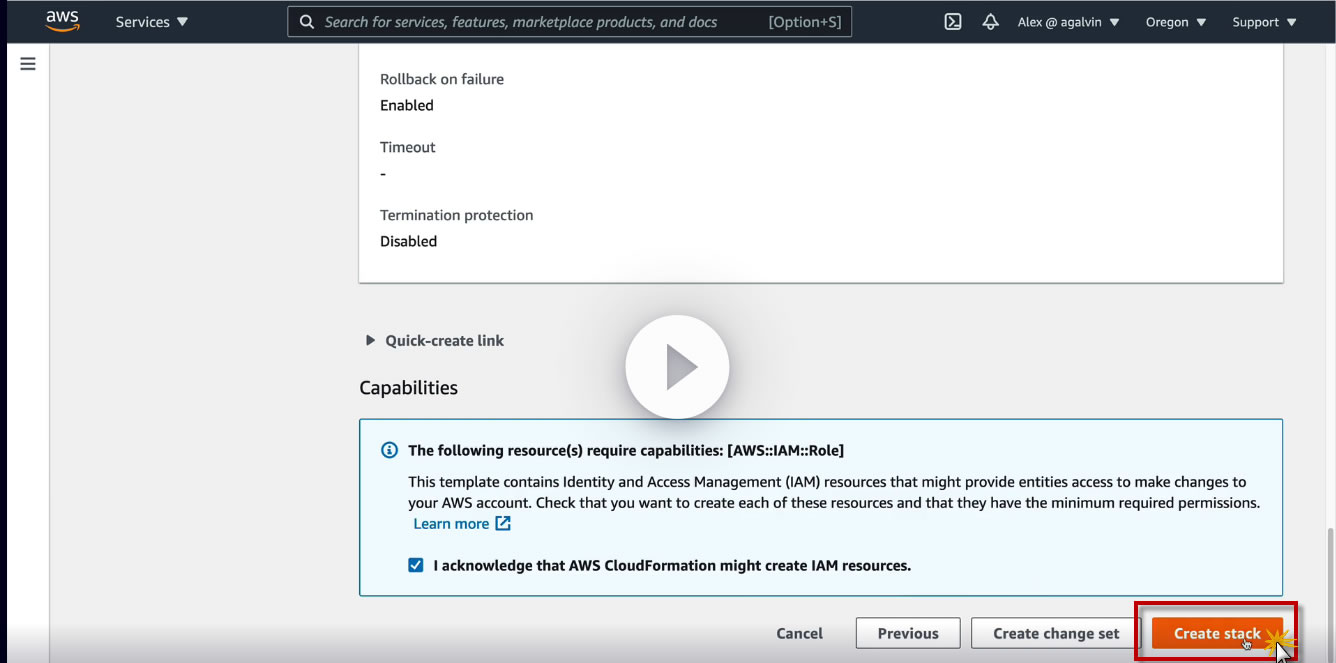Open the notifications bell icon

pos(990,22)
